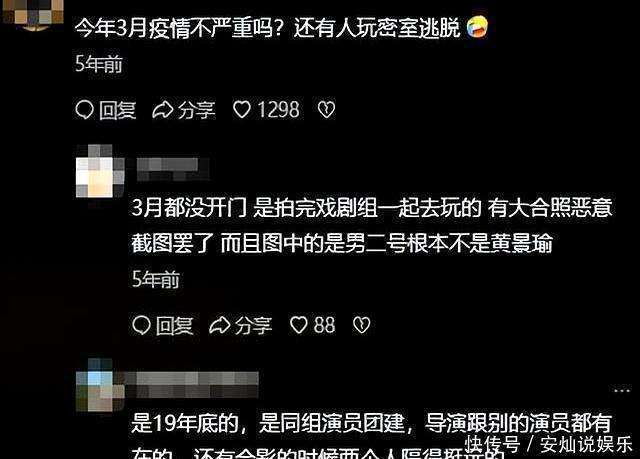640x459 pixels.
Task: Like the reply with 88 likes
Action: [x=313, y=325]
